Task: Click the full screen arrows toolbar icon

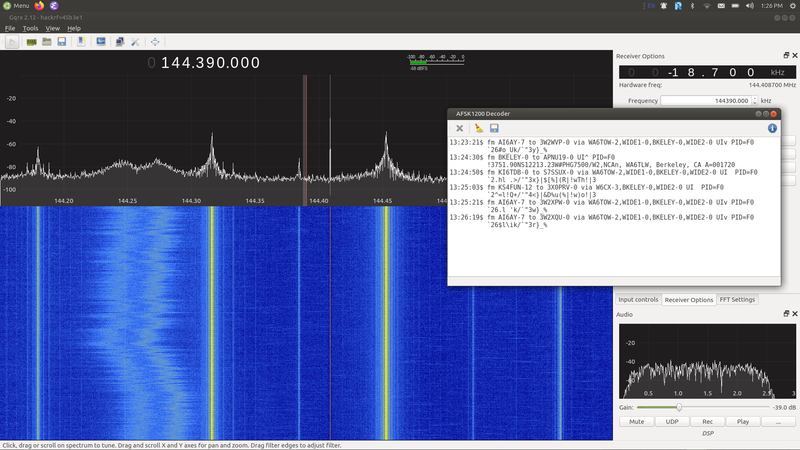Action: tap(155, 42)
